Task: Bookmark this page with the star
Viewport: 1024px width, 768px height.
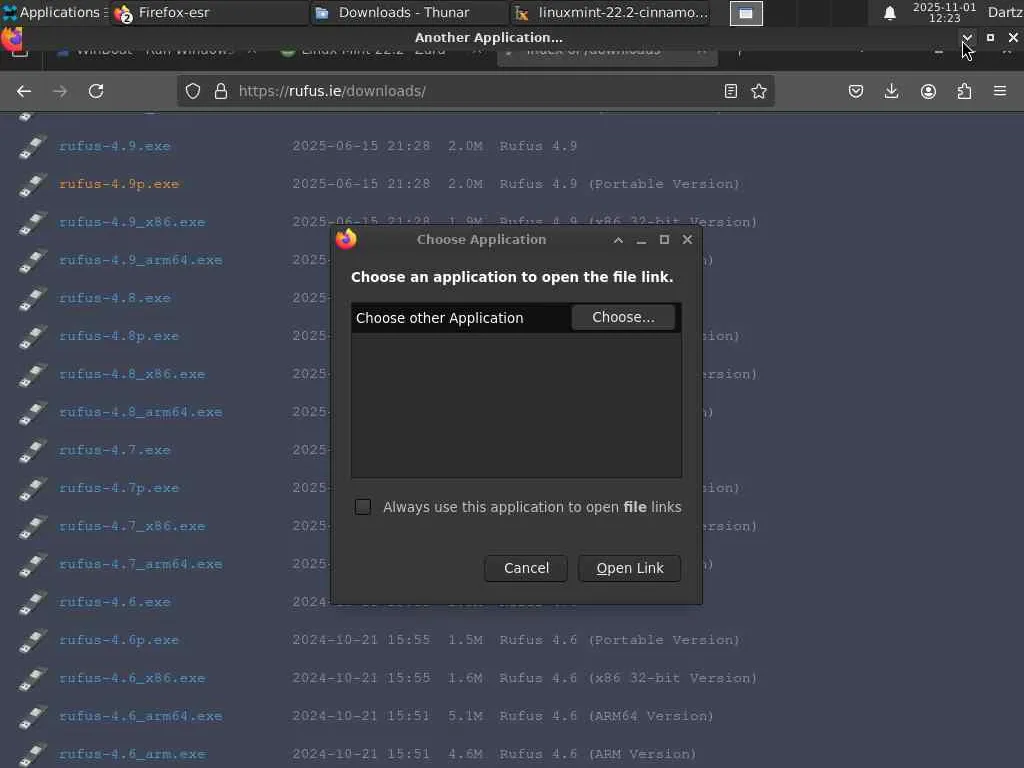Action: point(759,91)
